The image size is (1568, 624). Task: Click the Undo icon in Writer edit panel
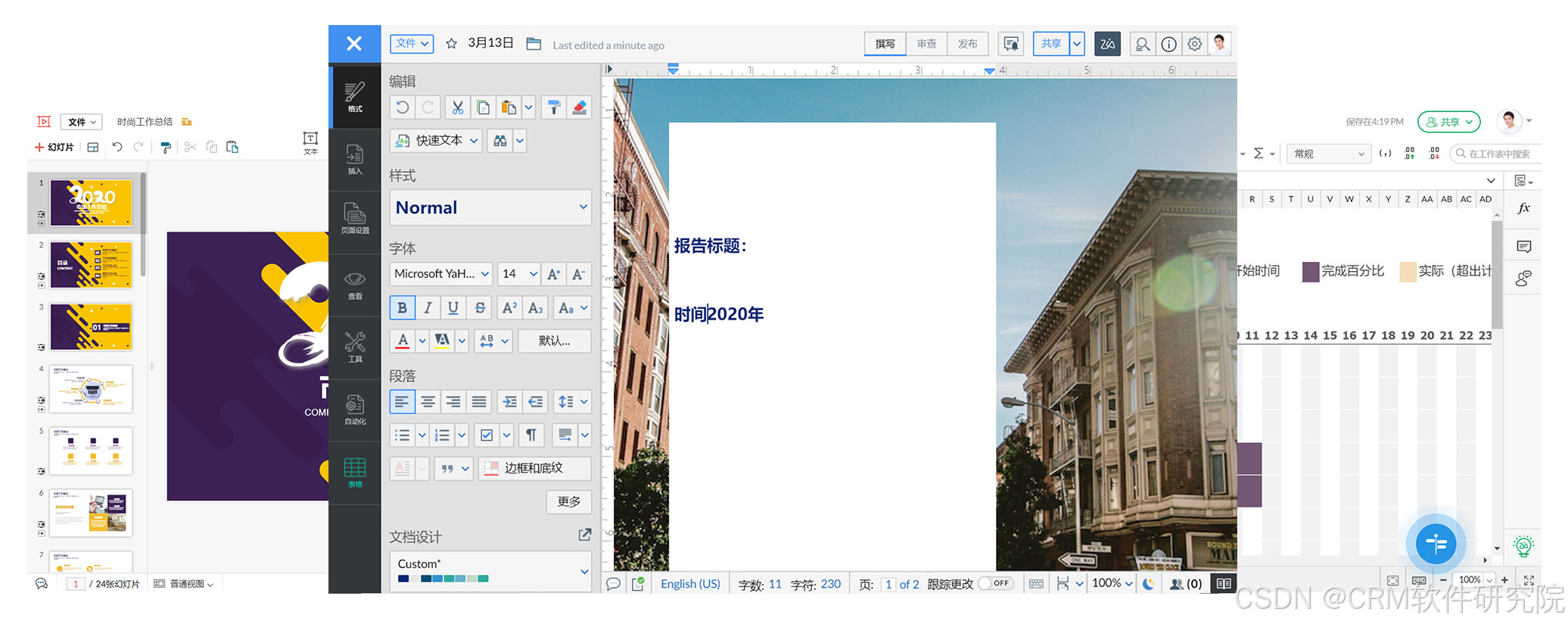coord(403,108)
